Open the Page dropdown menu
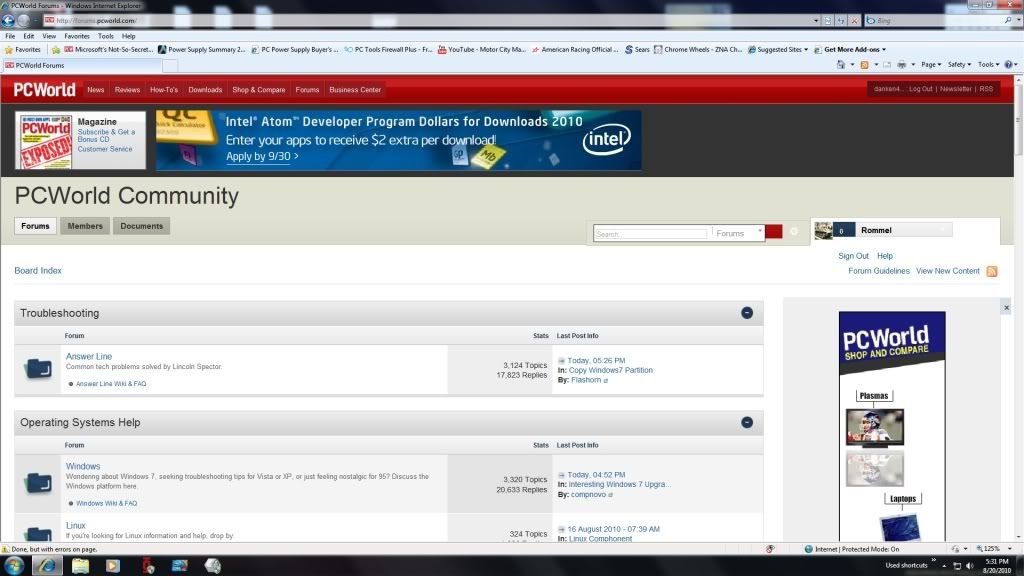 [x=931, y=65]
